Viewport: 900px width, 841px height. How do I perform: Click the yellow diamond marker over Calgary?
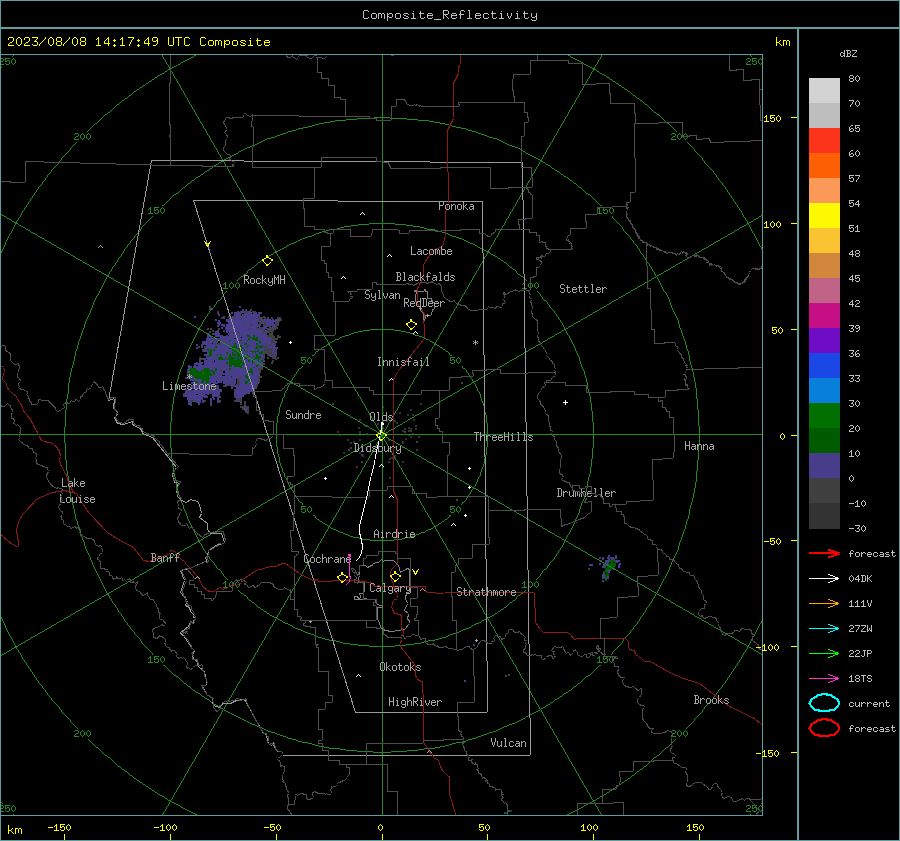point(395,576)
